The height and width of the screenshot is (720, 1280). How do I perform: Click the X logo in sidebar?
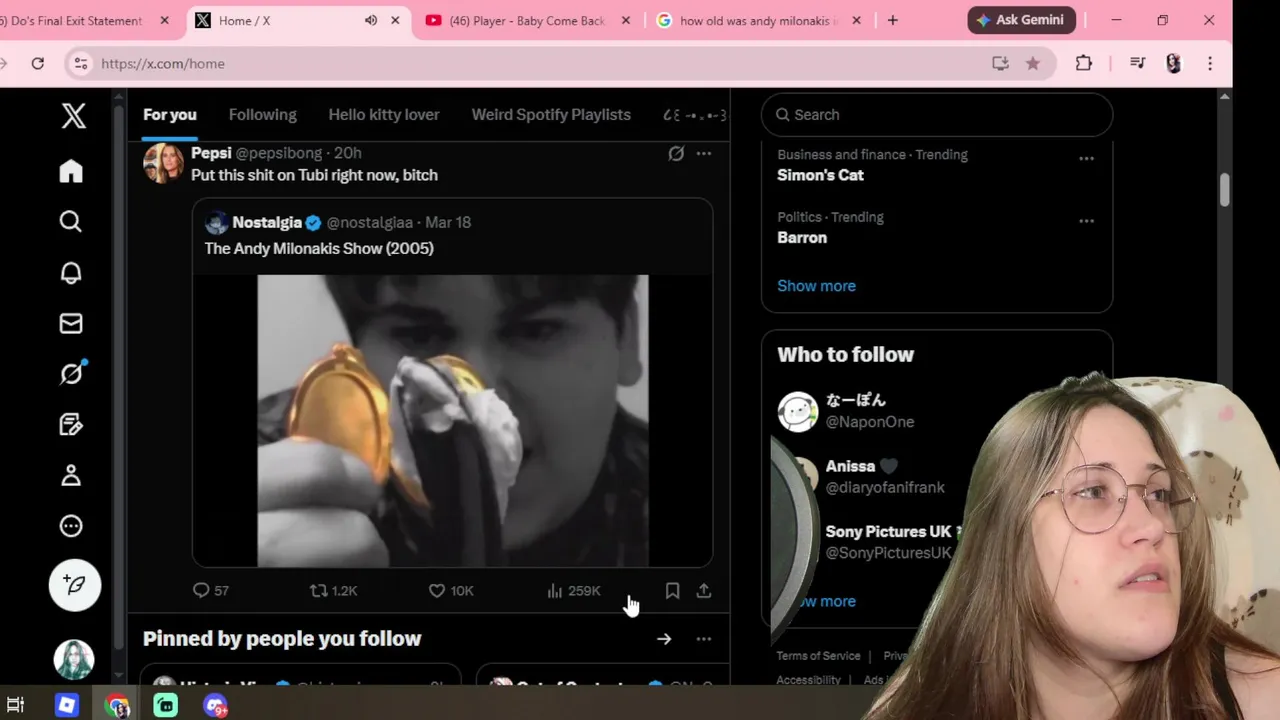pos(73,116)
